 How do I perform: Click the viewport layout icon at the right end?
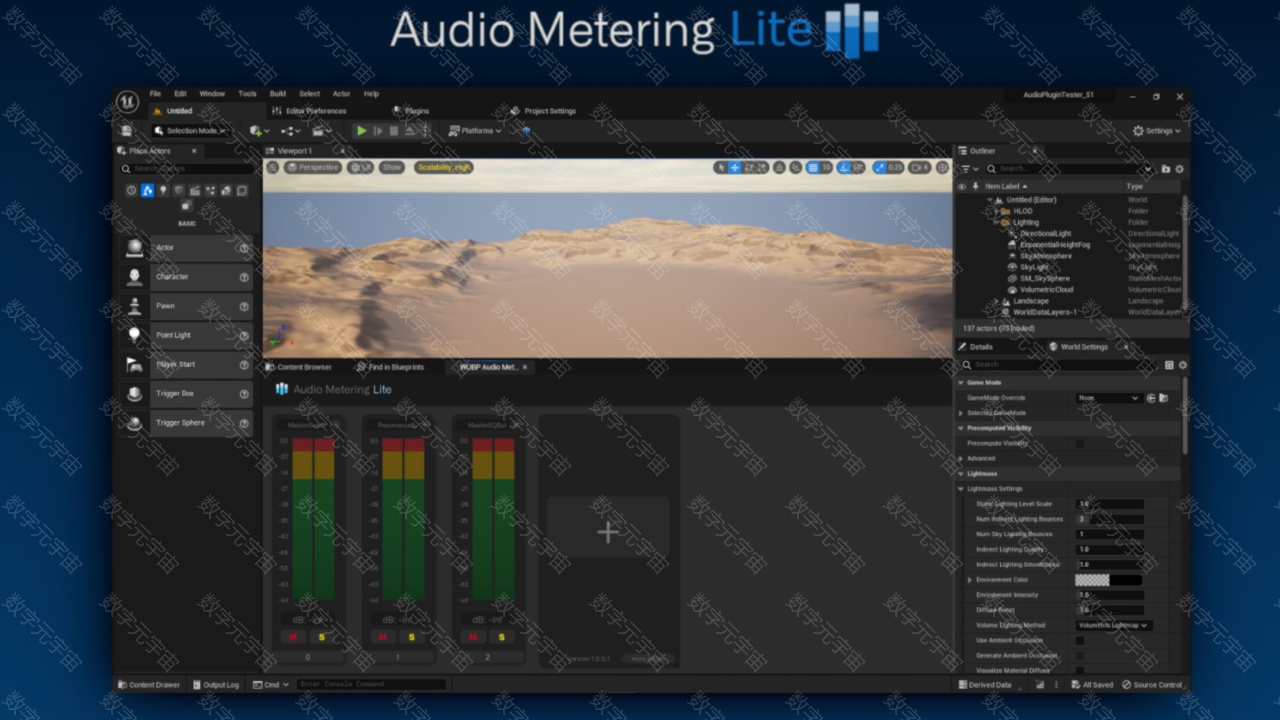point(942,167)
